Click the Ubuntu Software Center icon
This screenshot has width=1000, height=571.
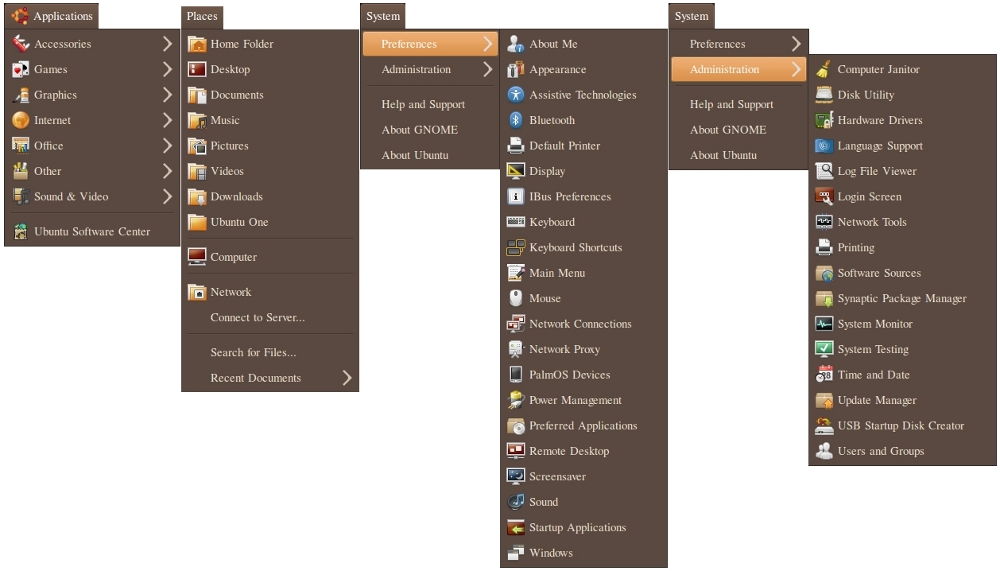[x=20, y=232]
